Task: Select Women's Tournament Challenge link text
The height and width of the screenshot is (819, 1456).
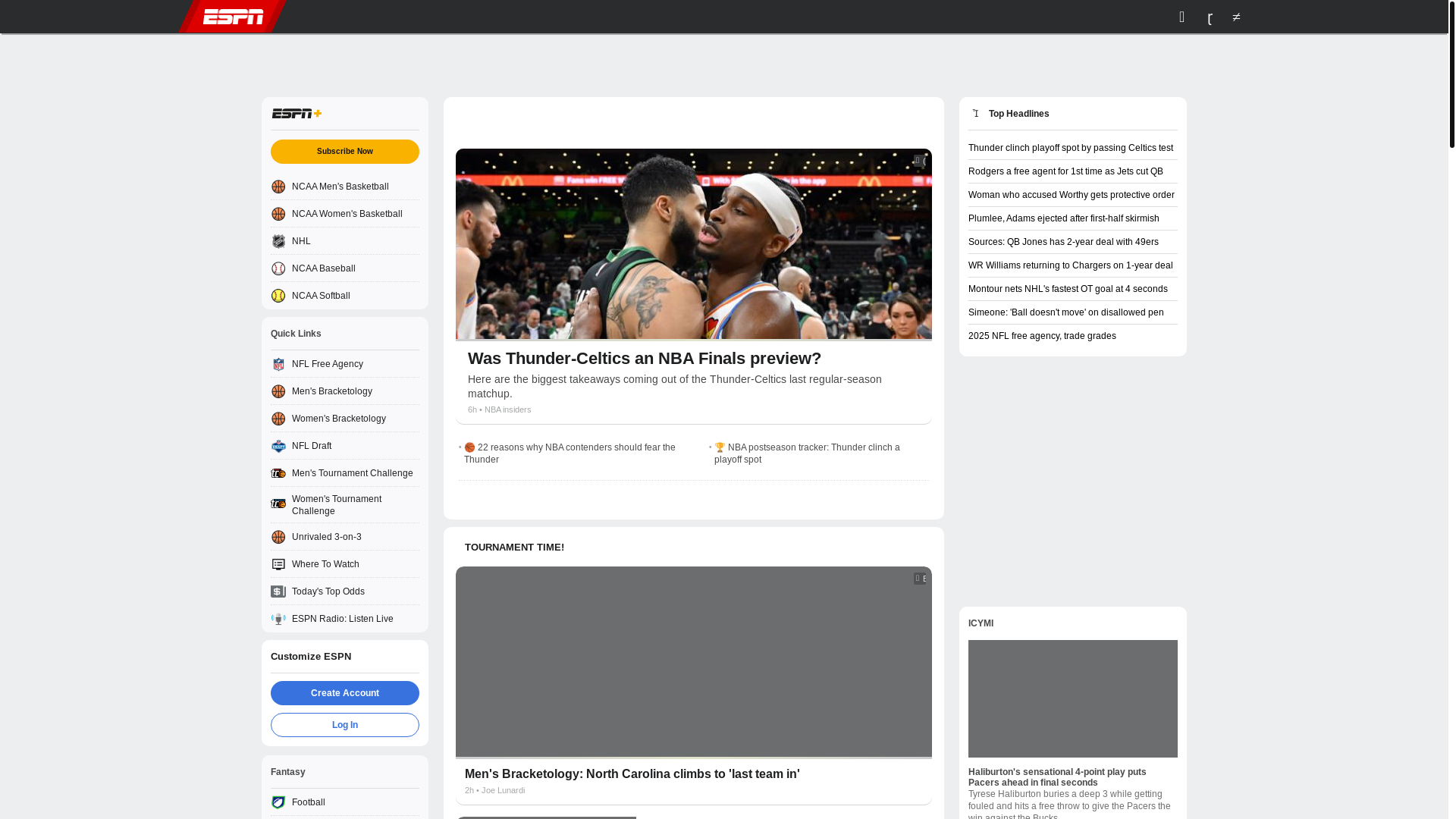Action: click(337, 505)
